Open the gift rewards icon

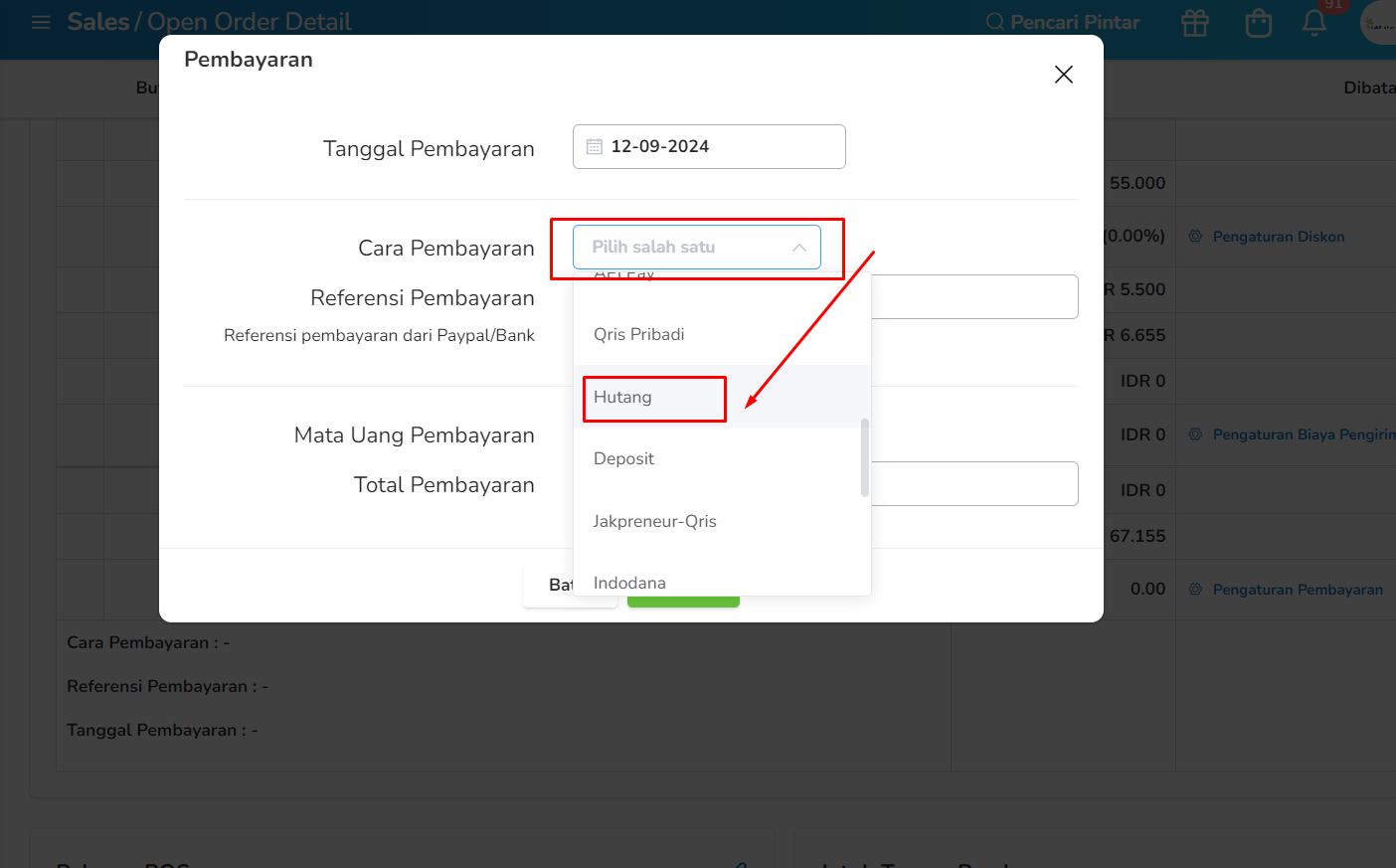click(1195, 22)
